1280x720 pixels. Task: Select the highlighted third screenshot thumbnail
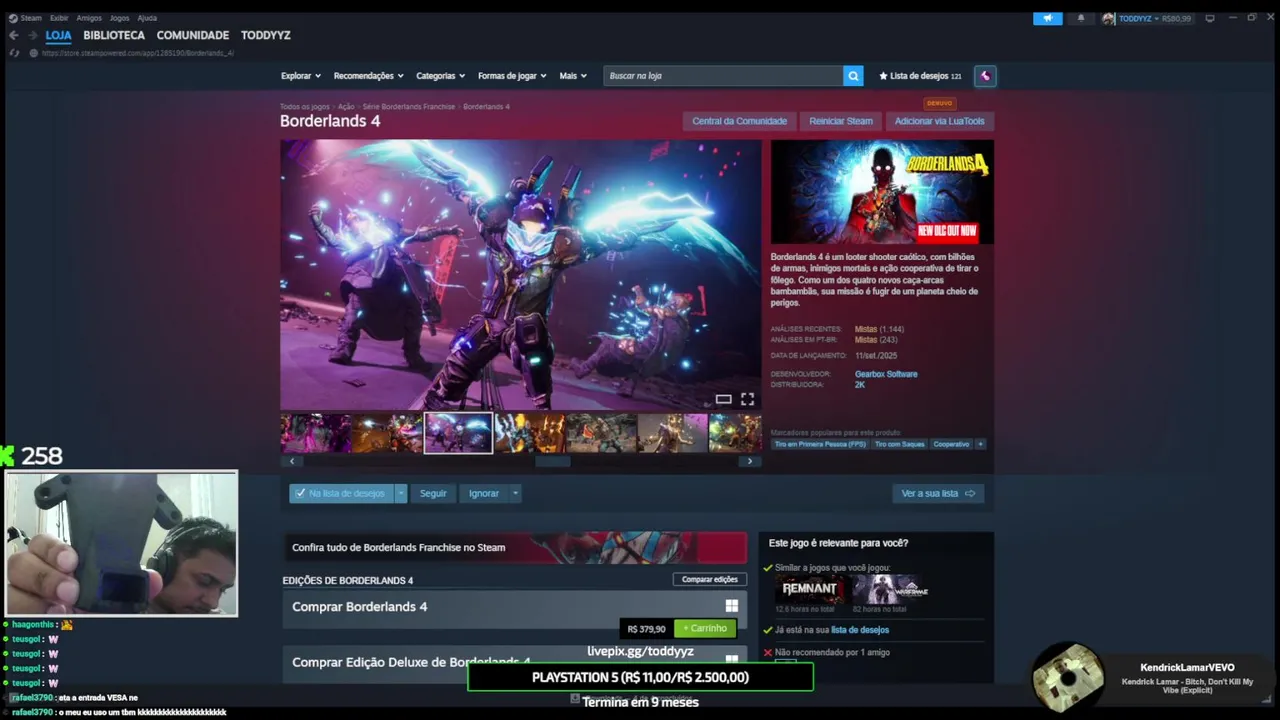(458, 433)
